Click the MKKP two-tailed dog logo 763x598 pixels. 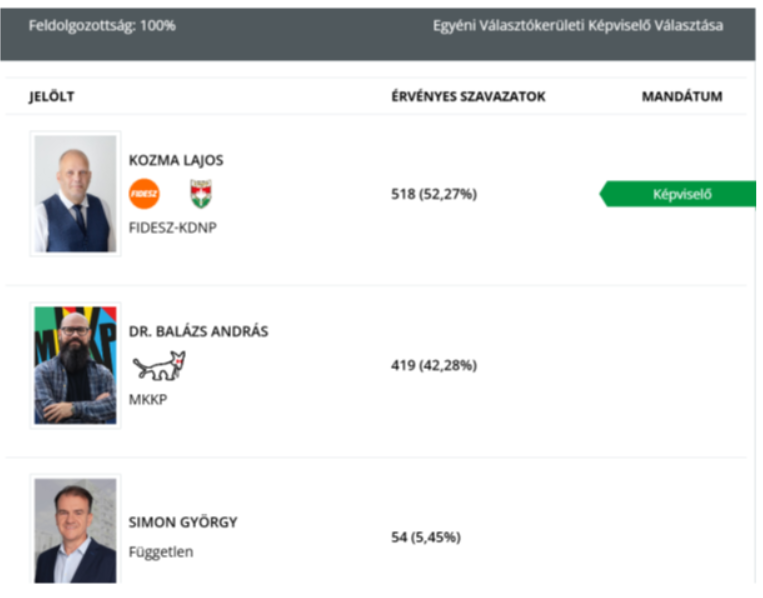coord(159,366)
